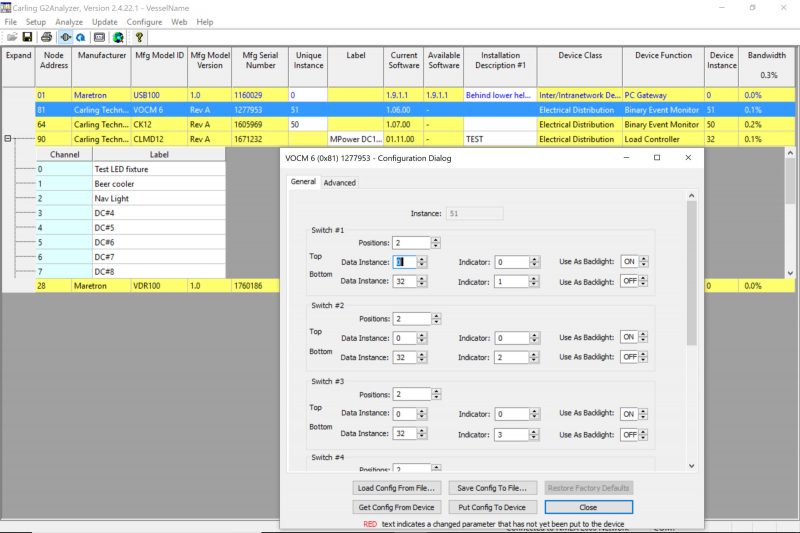Click the Mfg Serial Number column header
The height and width of the screenshot is (533, 800).
pos(260,67)
